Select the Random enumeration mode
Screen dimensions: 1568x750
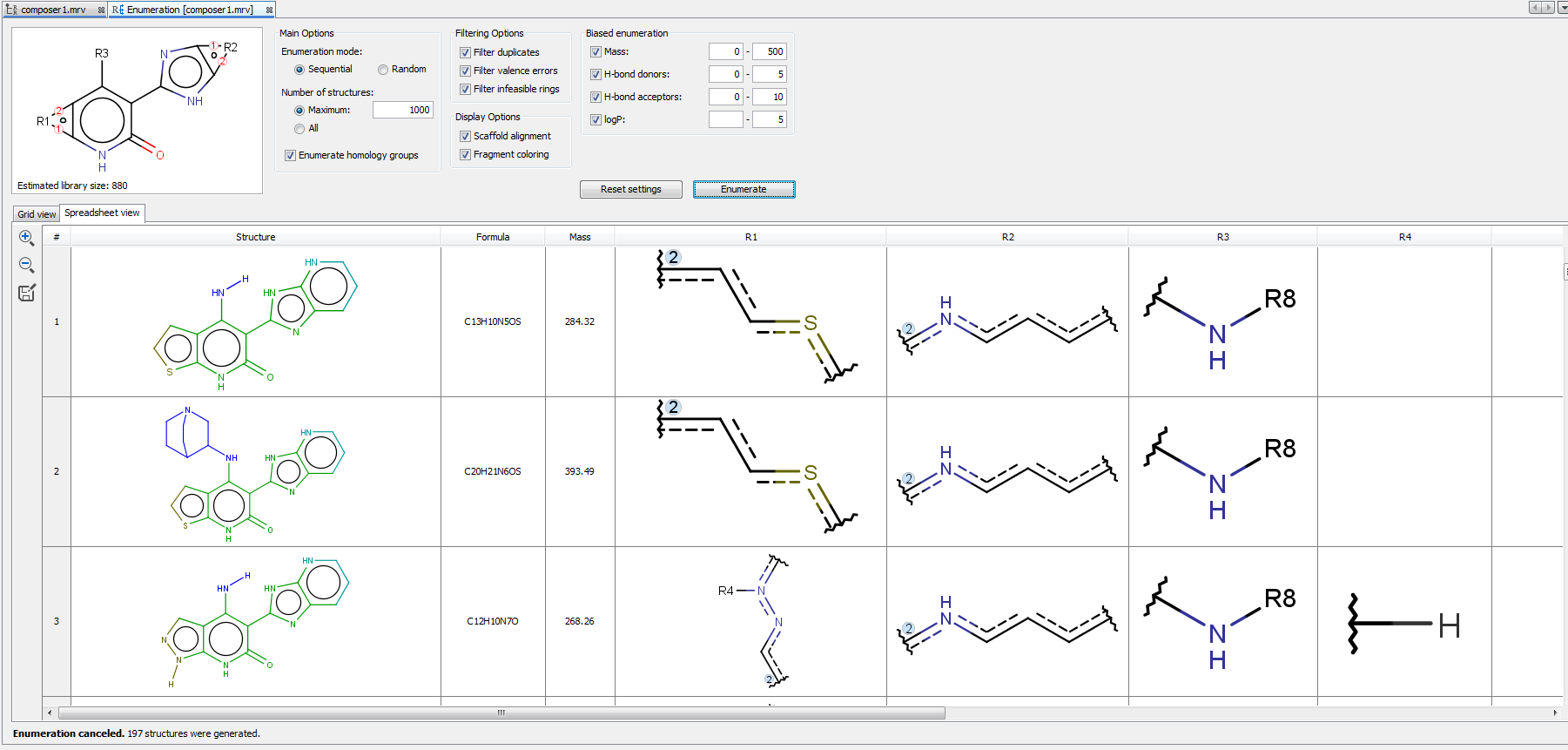383,70
